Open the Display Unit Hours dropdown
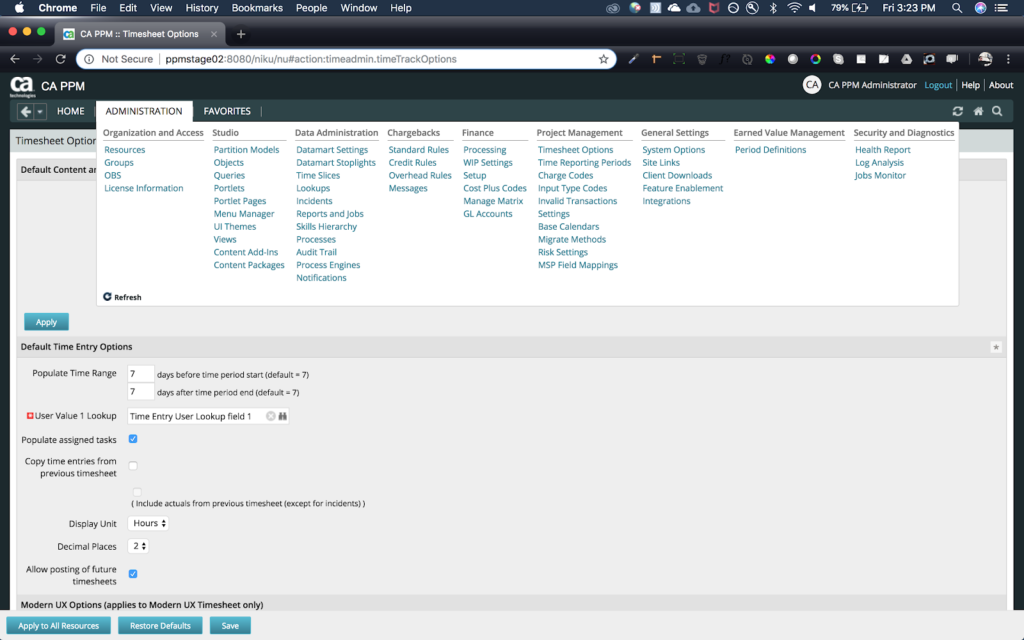1024x640 pixels. (x=149, y=523)
